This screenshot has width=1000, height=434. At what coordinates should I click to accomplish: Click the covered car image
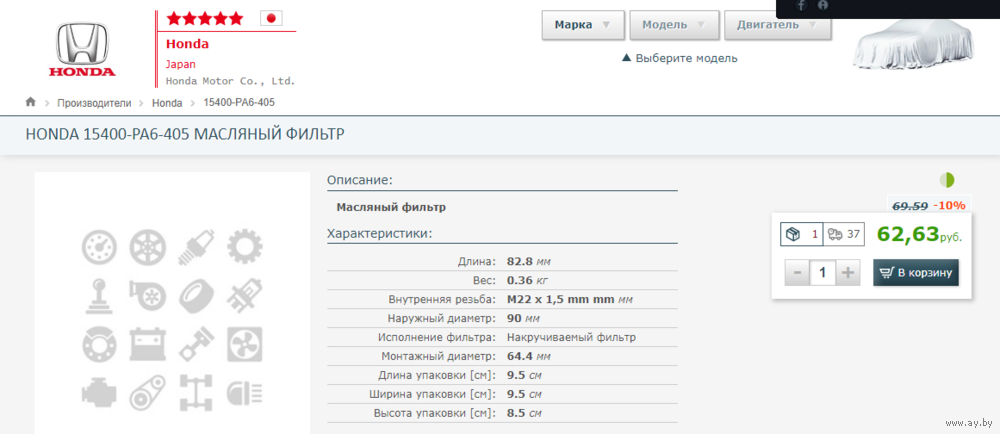click(x=914, y=45)
